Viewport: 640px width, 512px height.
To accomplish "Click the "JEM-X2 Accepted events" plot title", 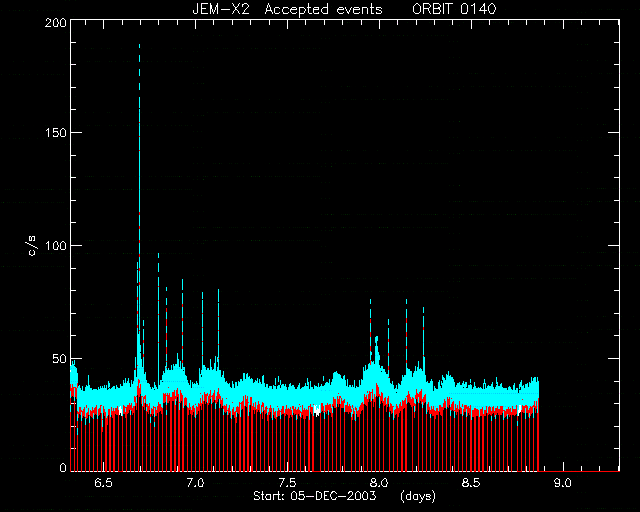I will pos(287,9).
